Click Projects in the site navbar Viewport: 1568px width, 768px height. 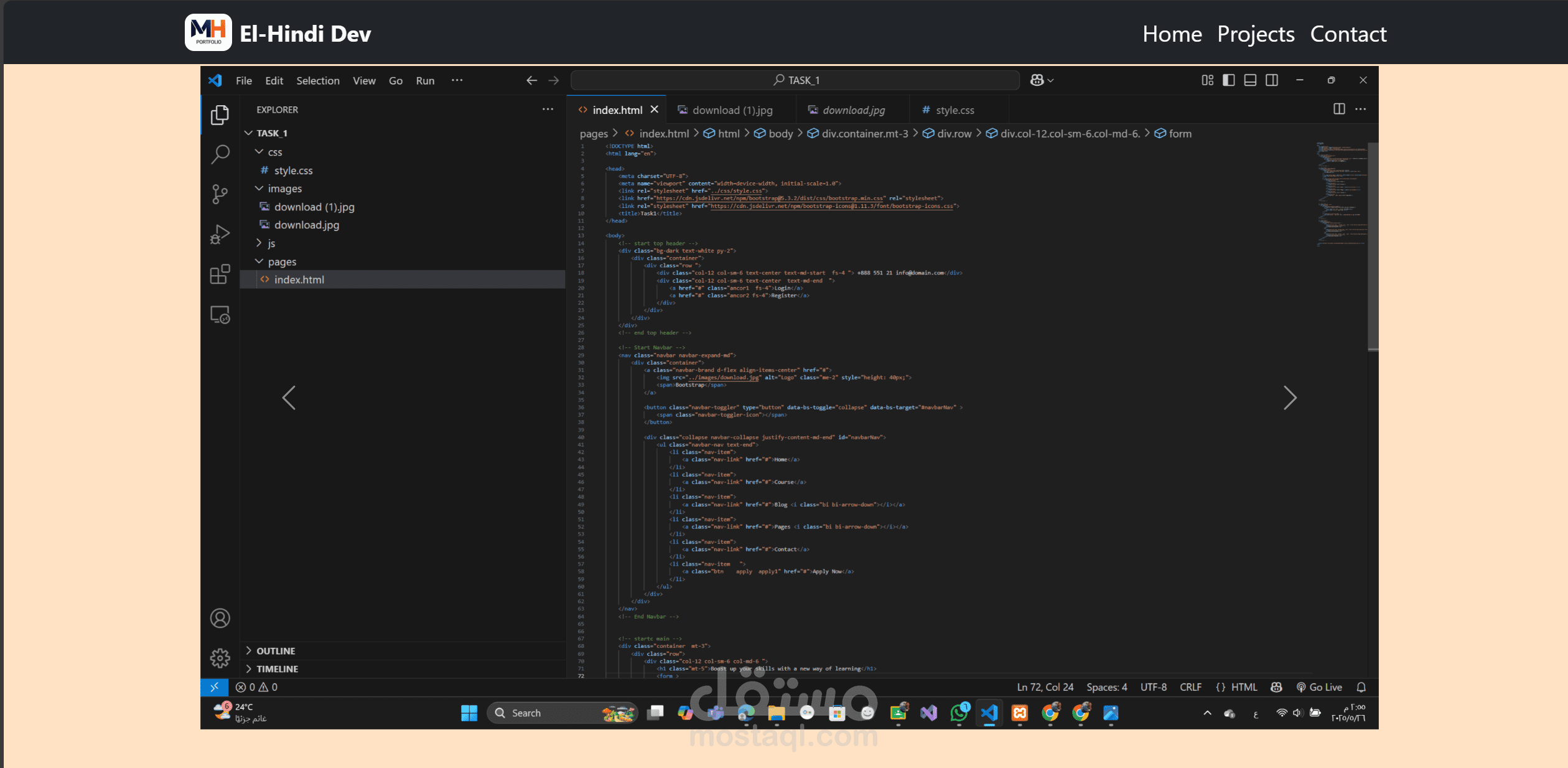[1256, 34]
